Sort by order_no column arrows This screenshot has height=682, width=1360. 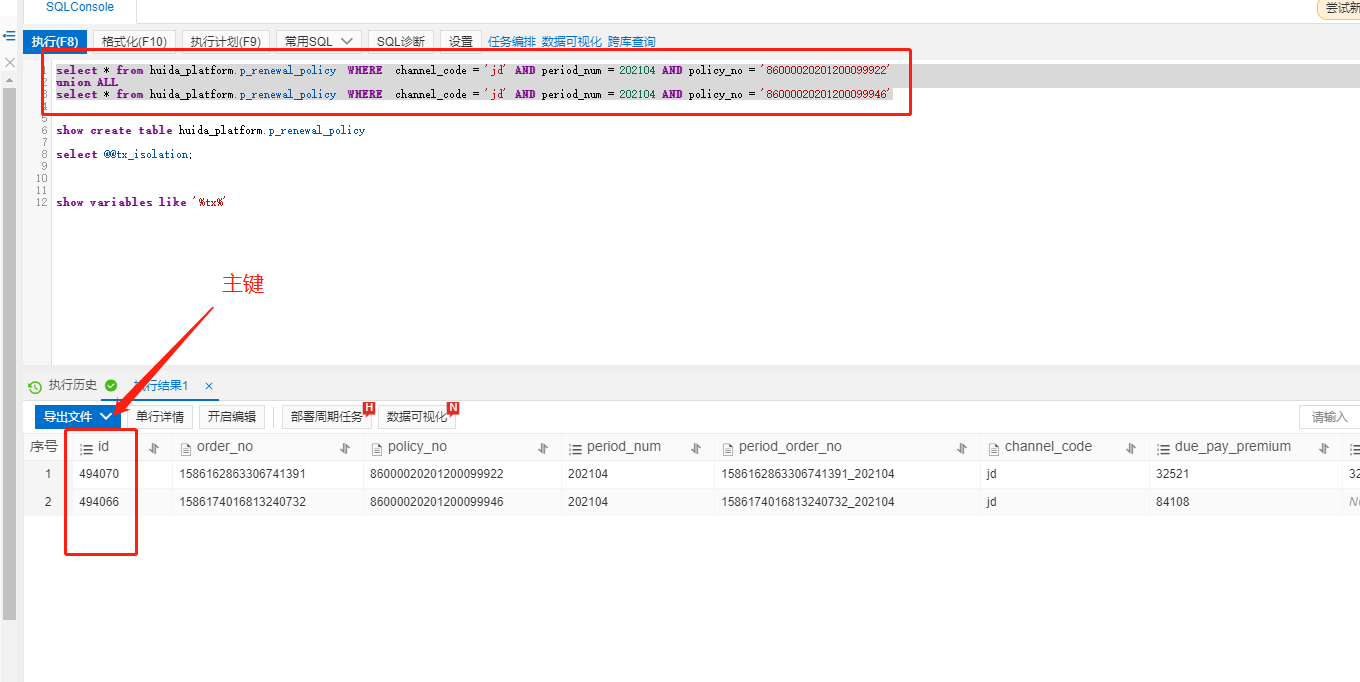tap(345, 449)
